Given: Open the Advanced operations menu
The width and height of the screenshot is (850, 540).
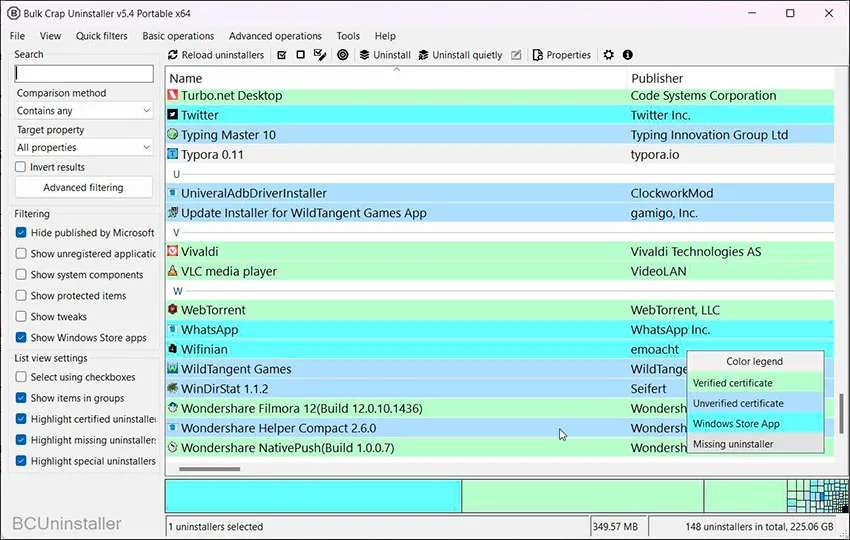Looking at the screenshot, I should coord(275,36).
